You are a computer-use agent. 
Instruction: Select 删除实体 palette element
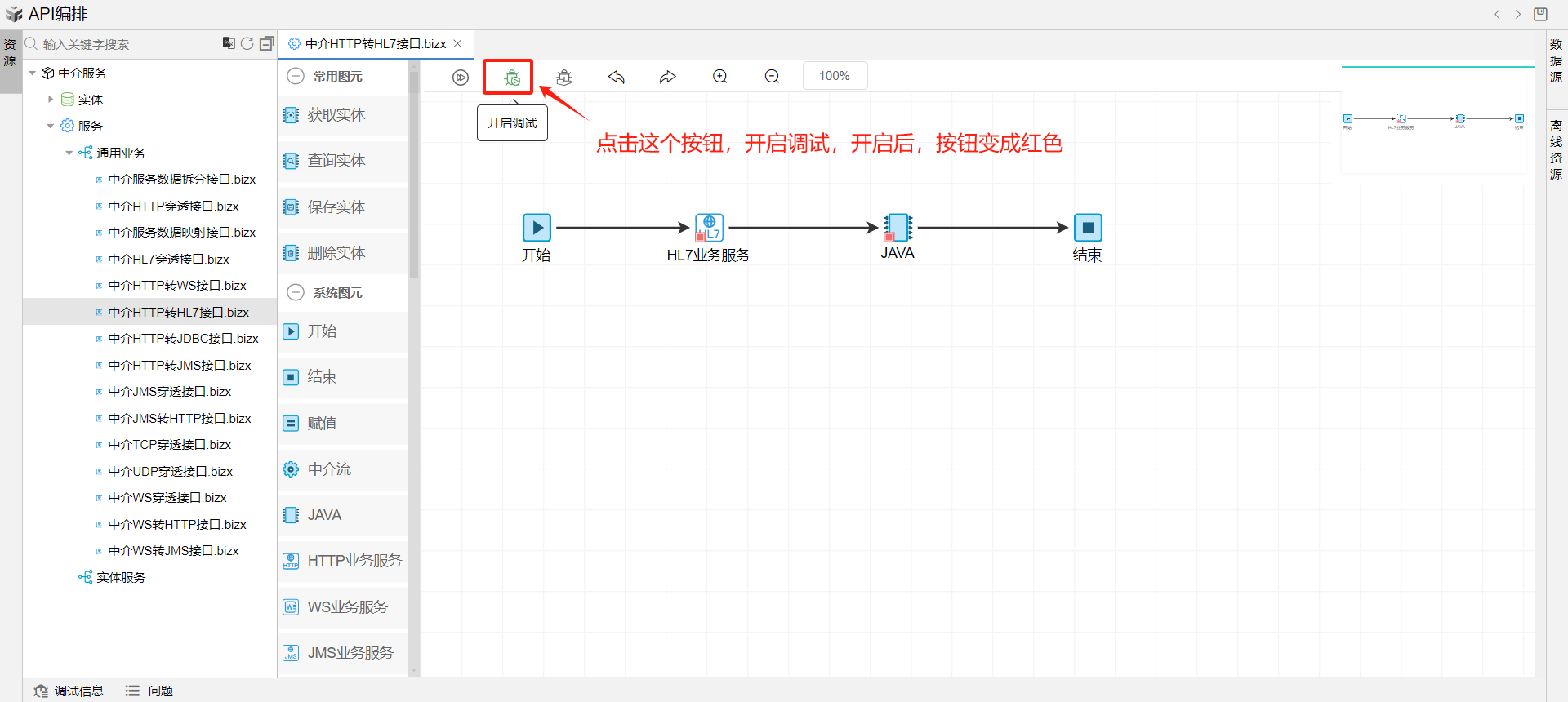point(343,253)
